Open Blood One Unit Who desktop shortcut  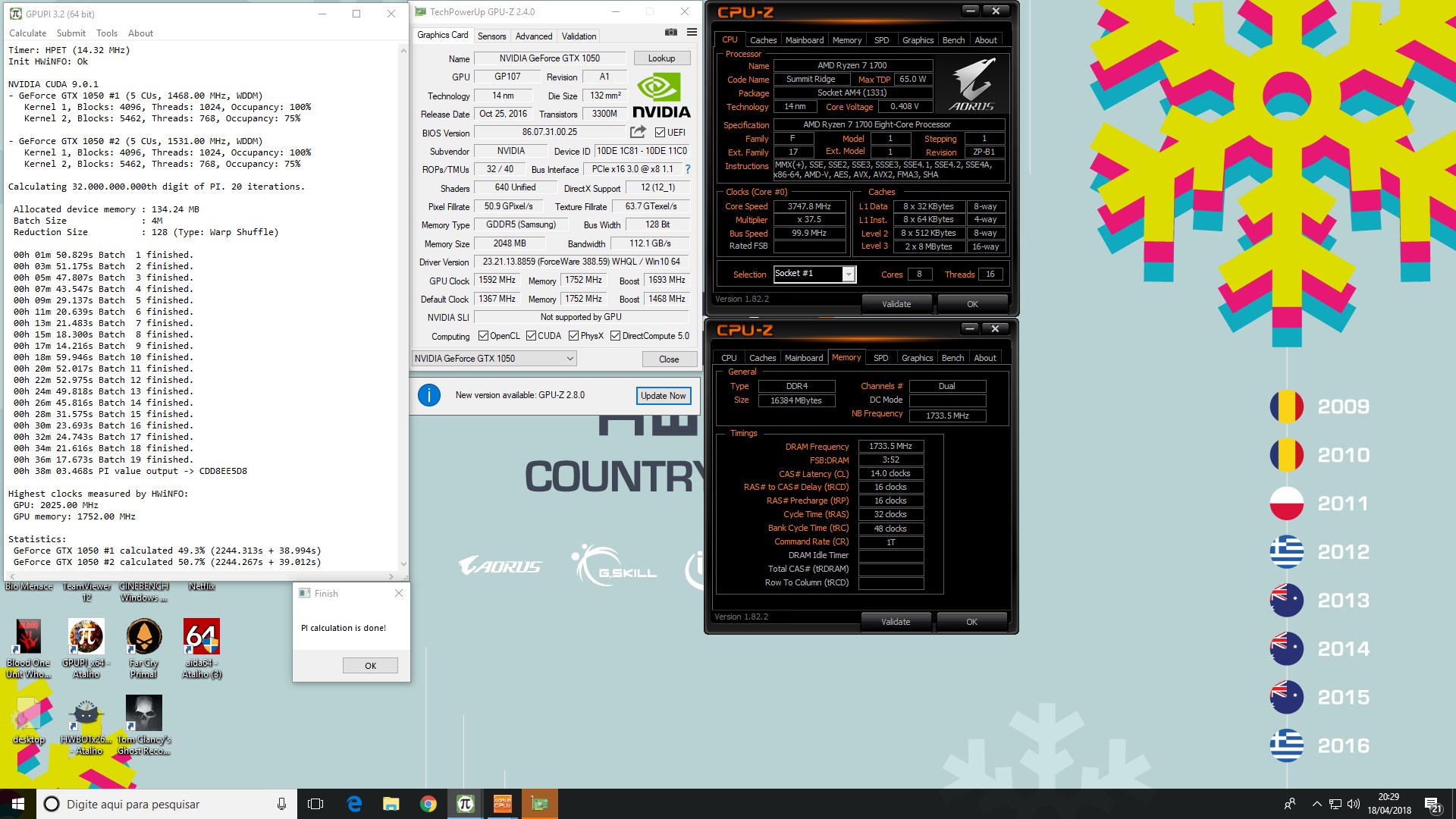pos(29,648)
